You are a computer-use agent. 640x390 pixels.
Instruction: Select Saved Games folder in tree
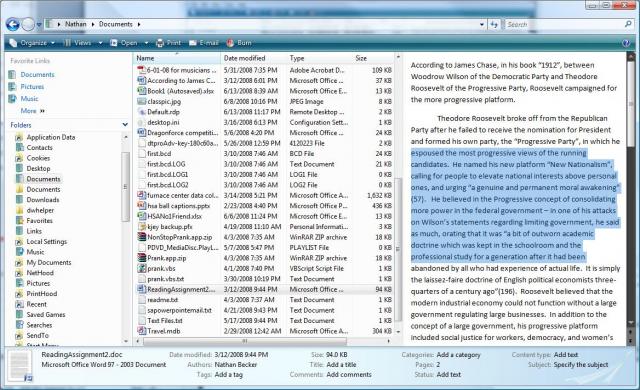(x=46, y=315)
